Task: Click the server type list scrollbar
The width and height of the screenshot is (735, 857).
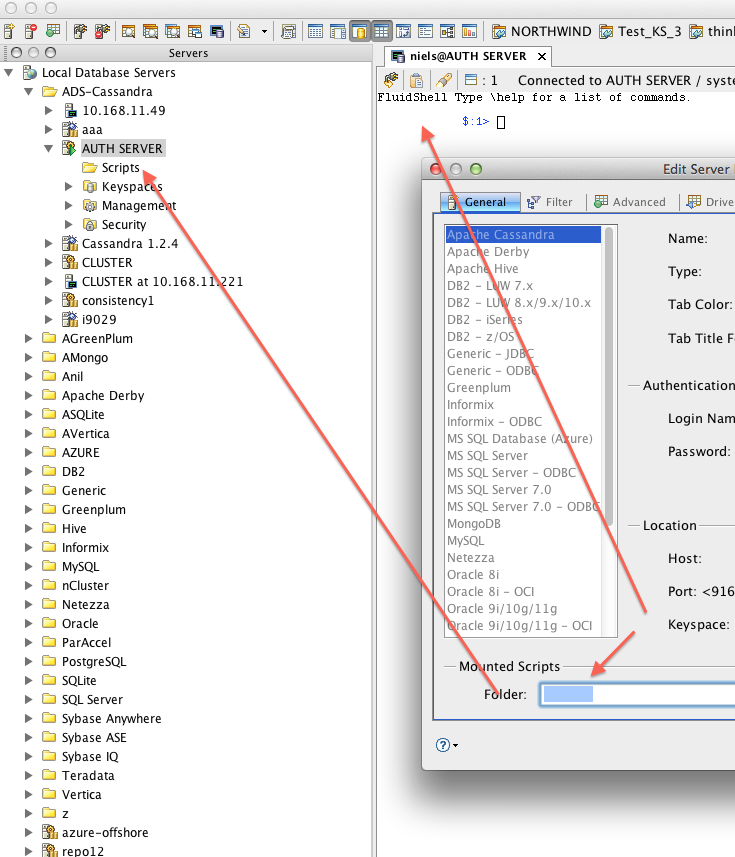Action: pos(609,377)
